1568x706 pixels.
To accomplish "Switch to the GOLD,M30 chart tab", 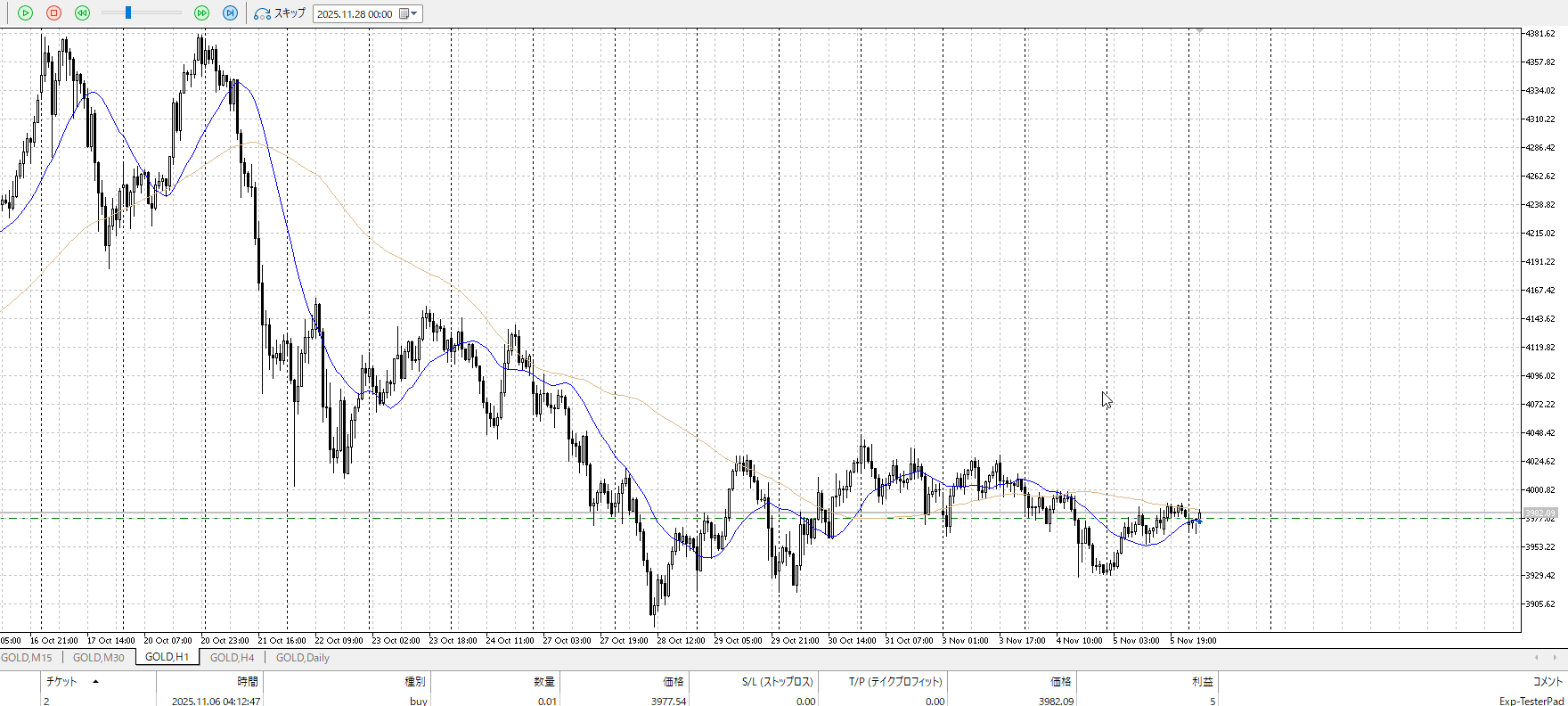I will pyautogui.click(x=98, y=658).
